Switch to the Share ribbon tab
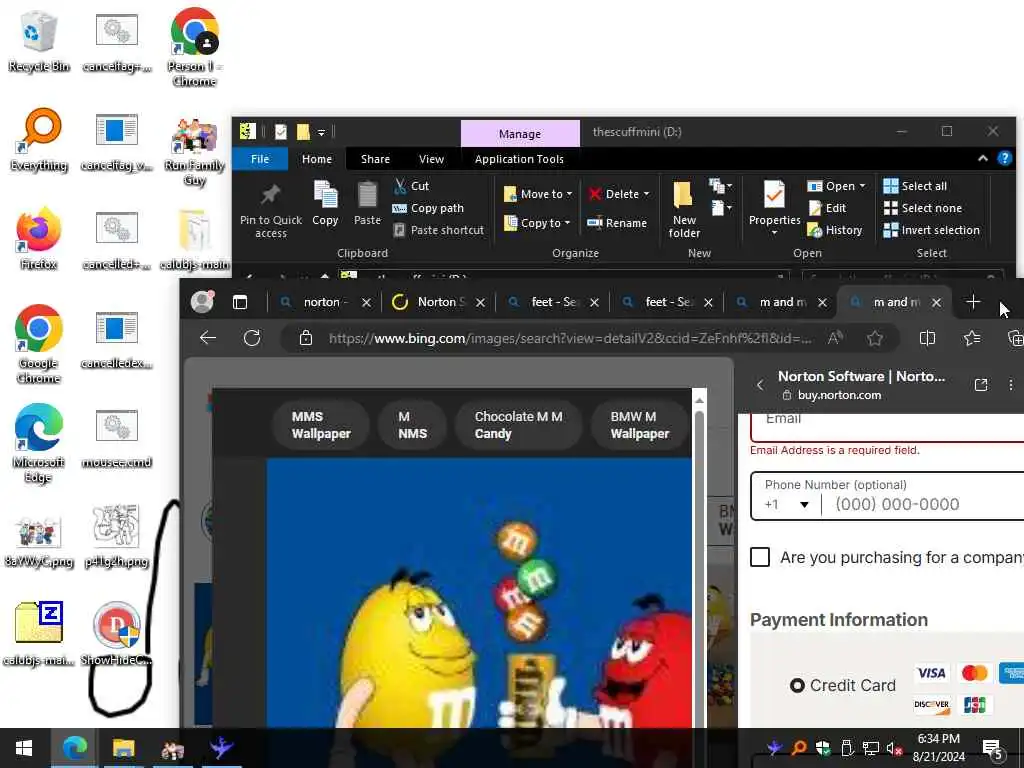Screen dimensions: 1024x768 pos(376,159)
